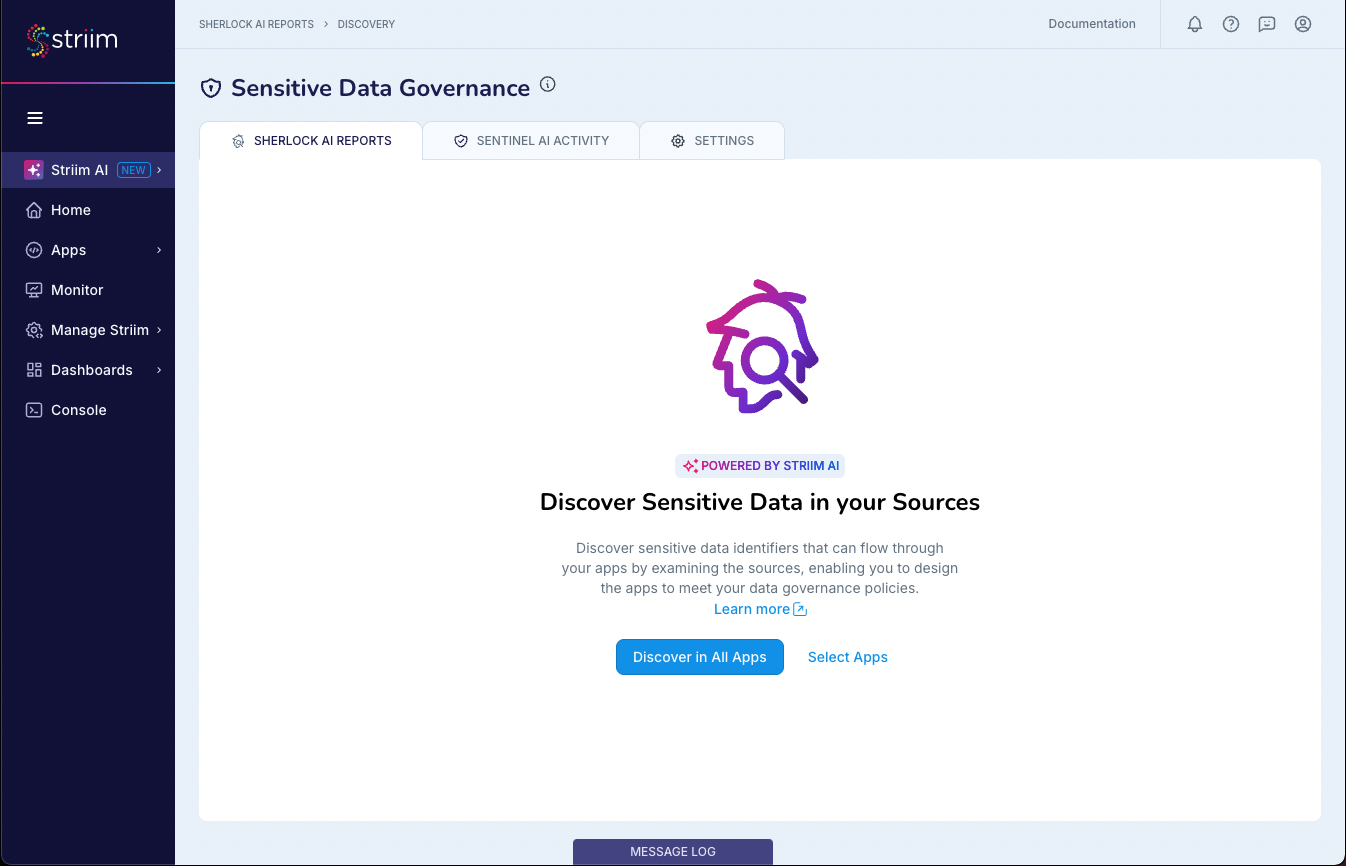The height and width of the screenshot is (866, 1346).
Task: Click the Discover in All Apps button
Action: [700, 657]
